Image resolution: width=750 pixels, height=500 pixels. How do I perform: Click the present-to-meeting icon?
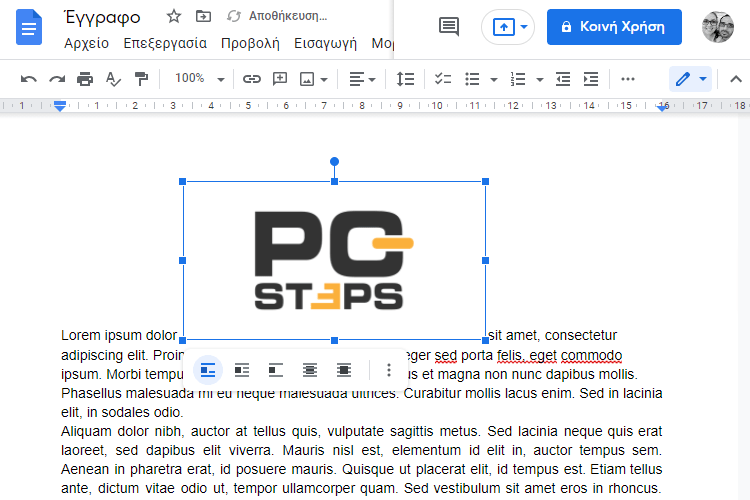point(504,27)
